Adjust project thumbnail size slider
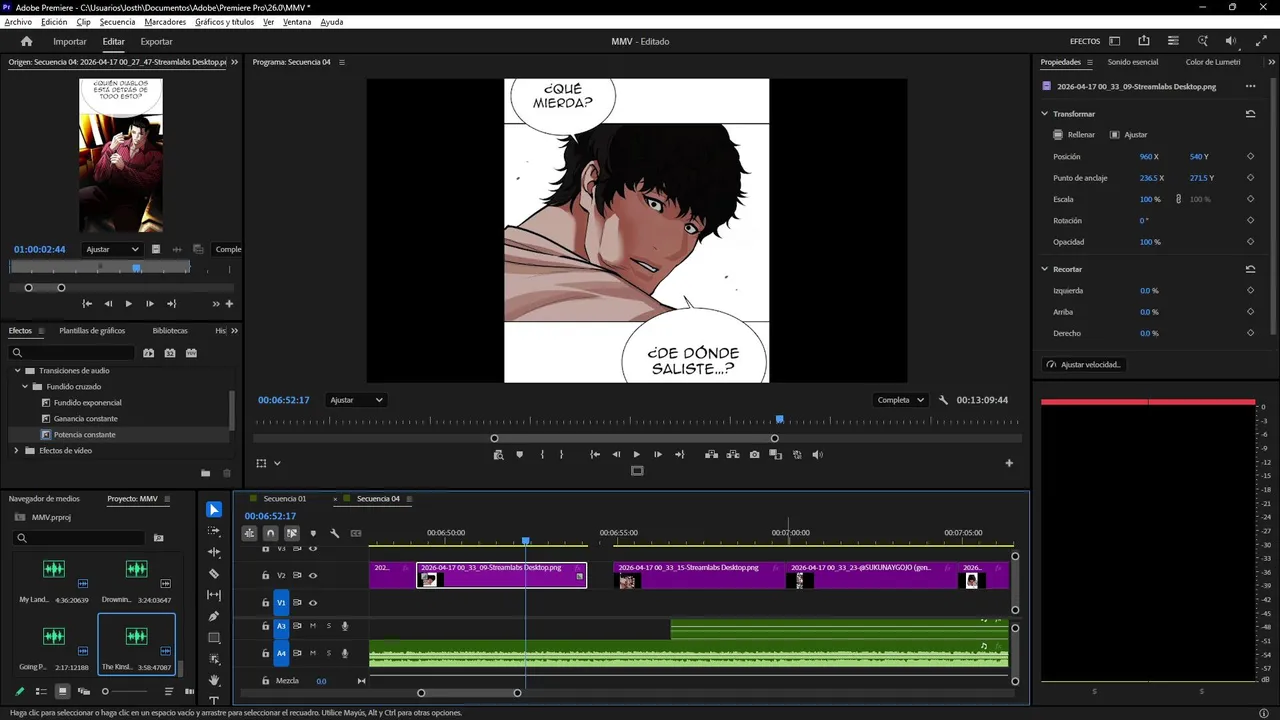This screenshot has height=720, width=1280. (x=125, y=691)
